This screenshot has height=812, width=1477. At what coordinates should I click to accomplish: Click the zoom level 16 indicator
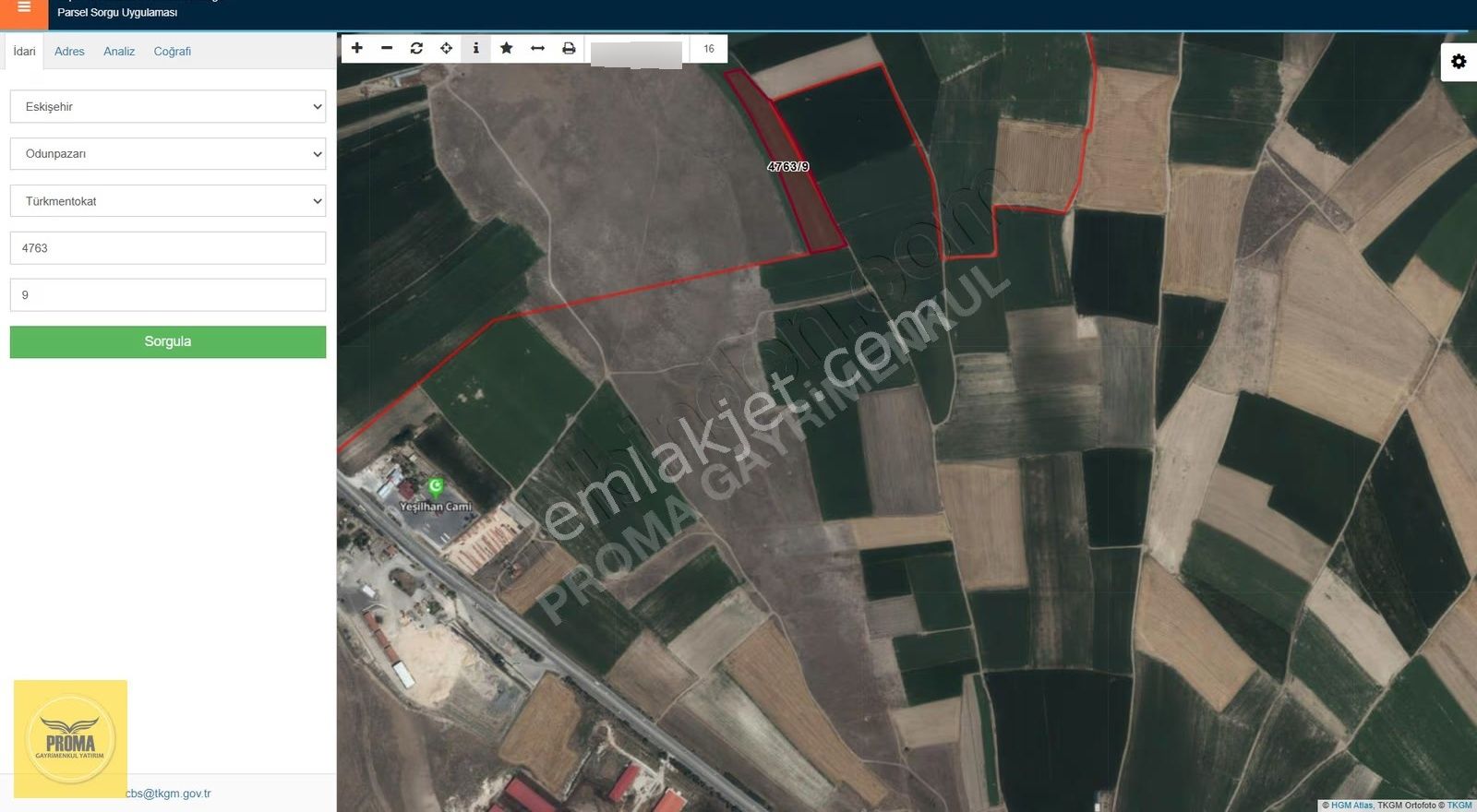[709, 49]
